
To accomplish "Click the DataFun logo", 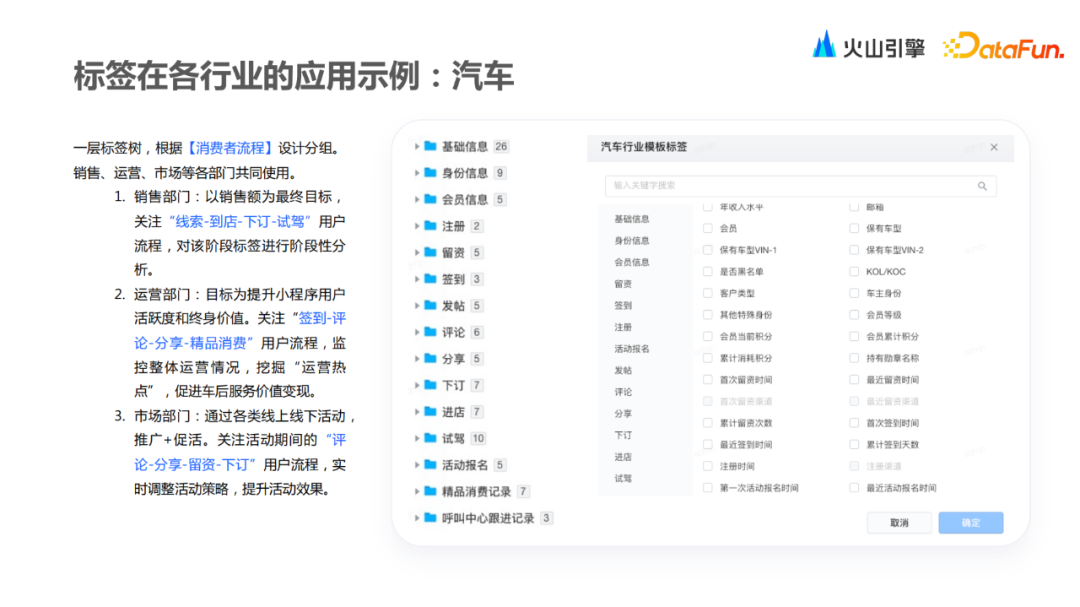I will click(x=1005, y=46).
